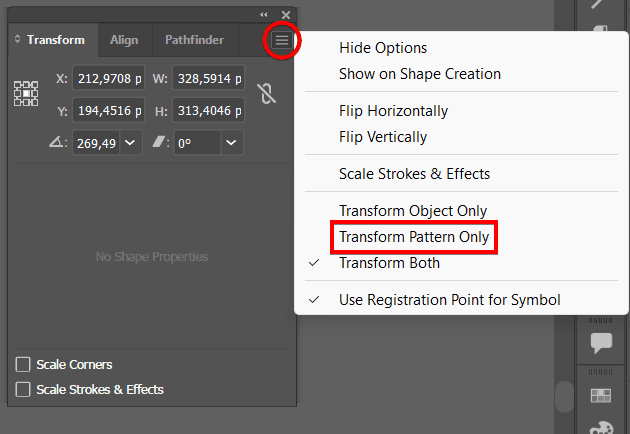Switch to the Pathfinder tab

click(x=194, y=40)
